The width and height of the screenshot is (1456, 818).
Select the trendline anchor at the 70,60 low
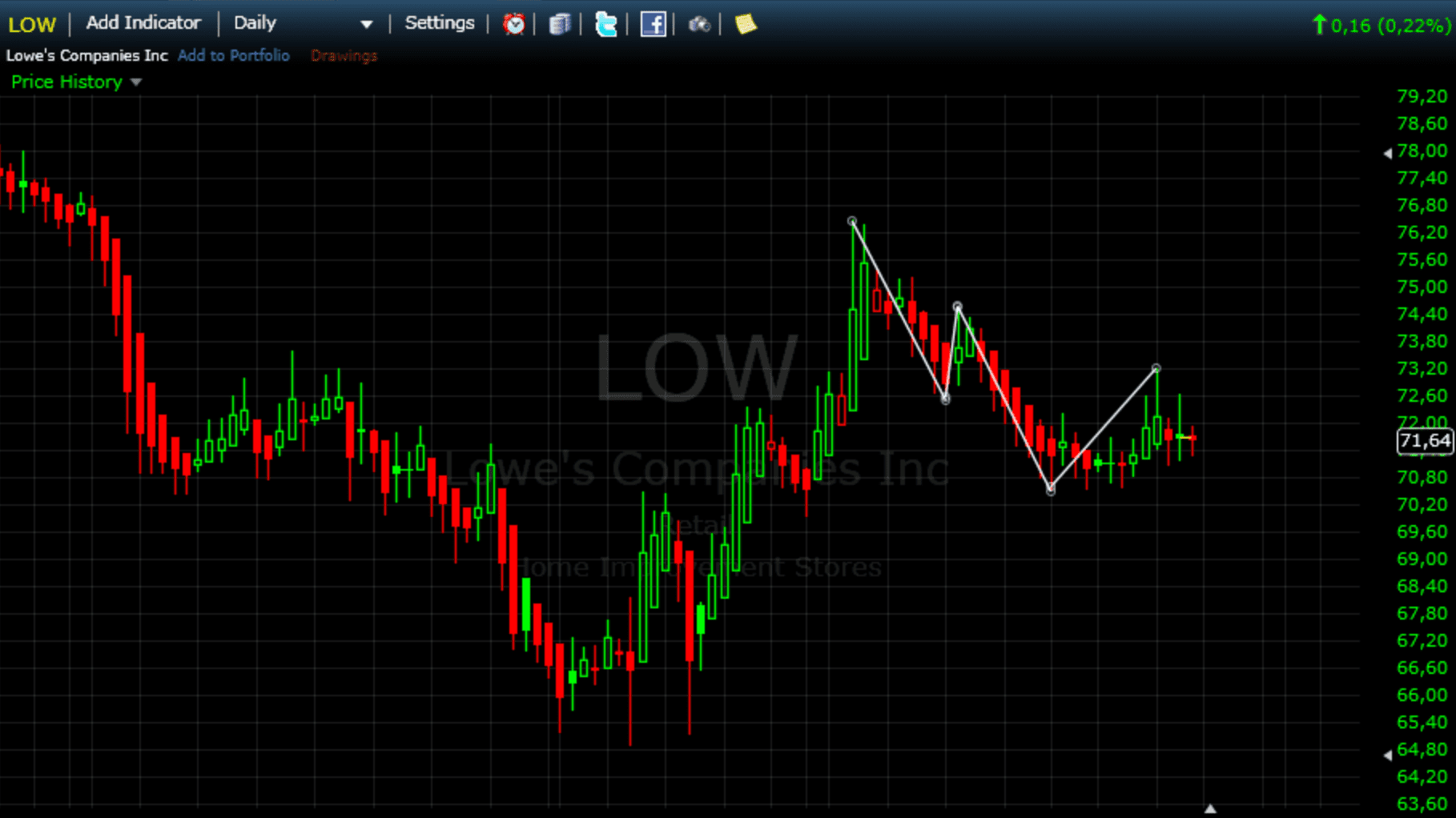[1051, 490]
